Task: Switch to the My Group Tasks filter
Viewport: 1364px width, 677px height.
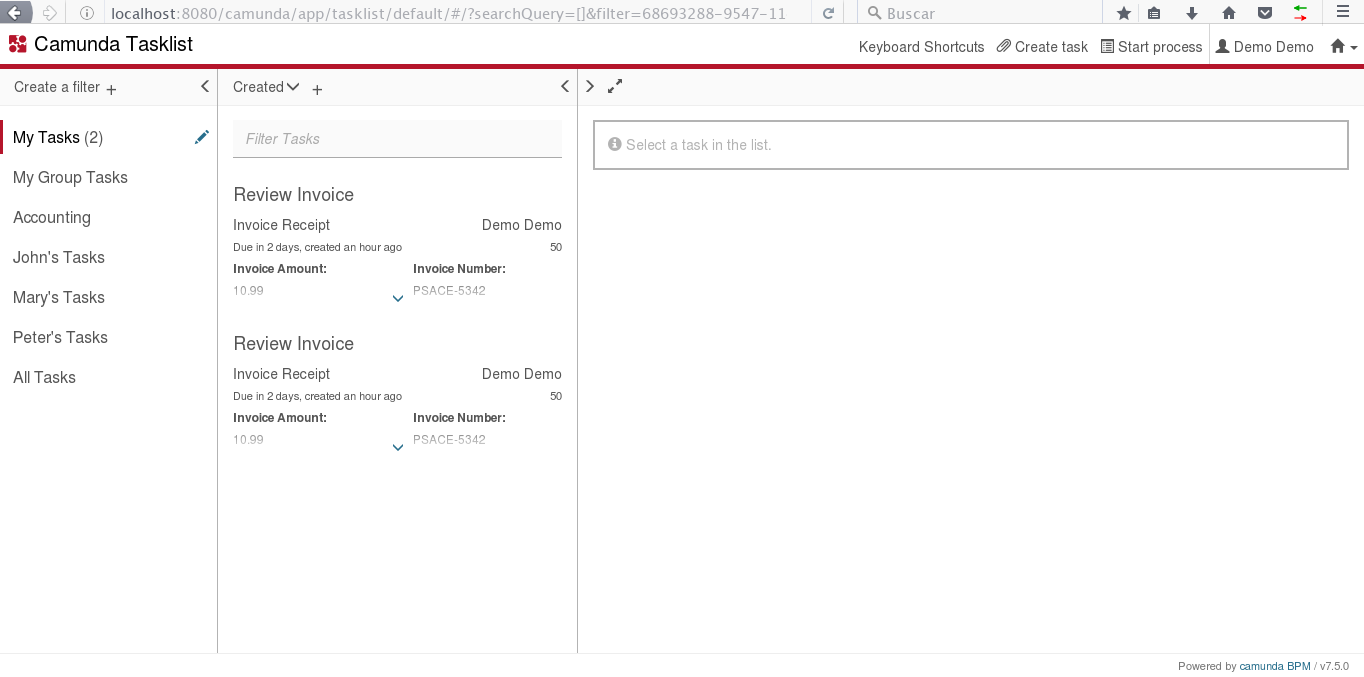Action: [x=70, y=177]
